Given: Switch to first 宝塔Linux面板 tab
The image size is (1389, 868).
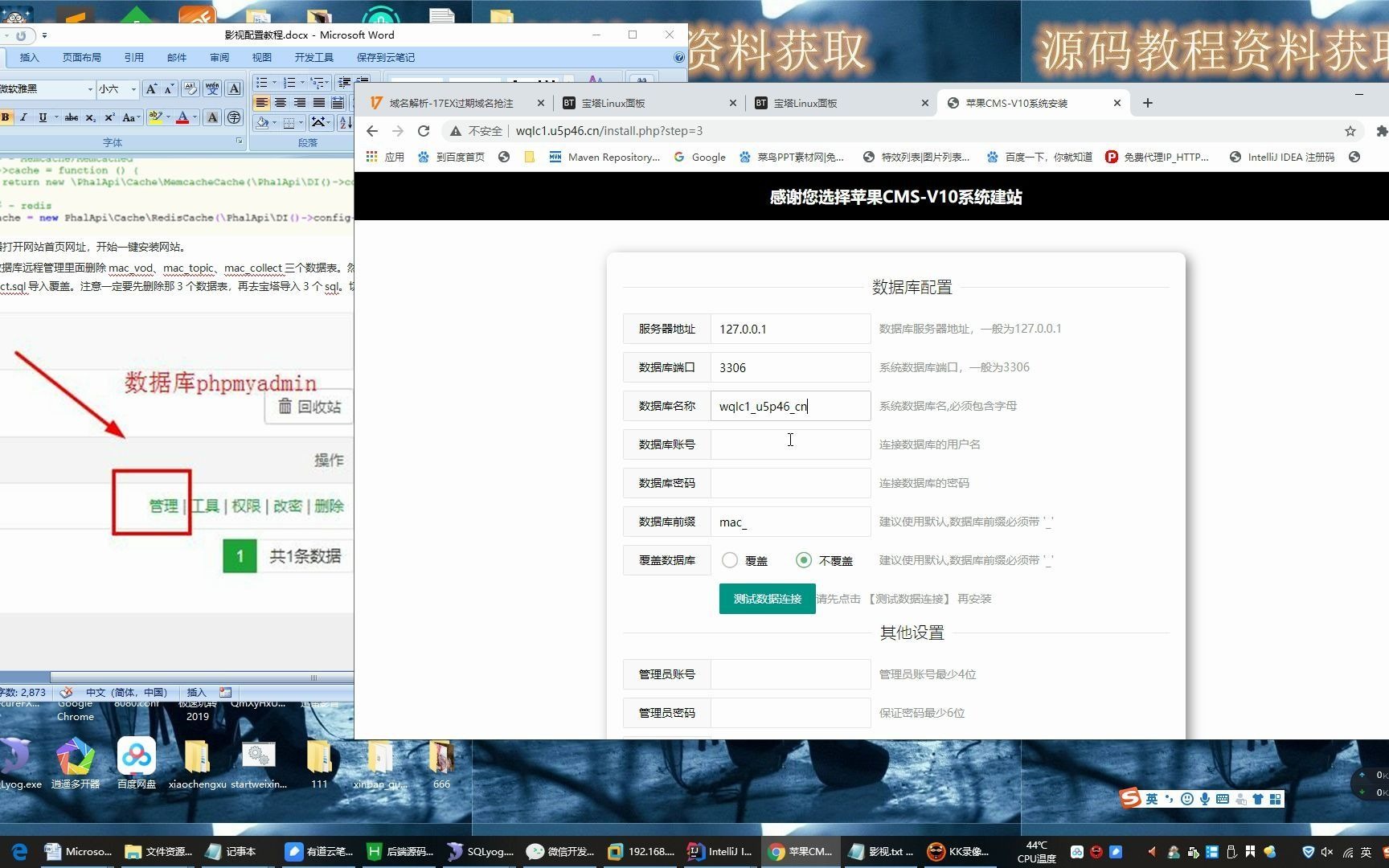Looking at the screenshot, I should 649,103.
